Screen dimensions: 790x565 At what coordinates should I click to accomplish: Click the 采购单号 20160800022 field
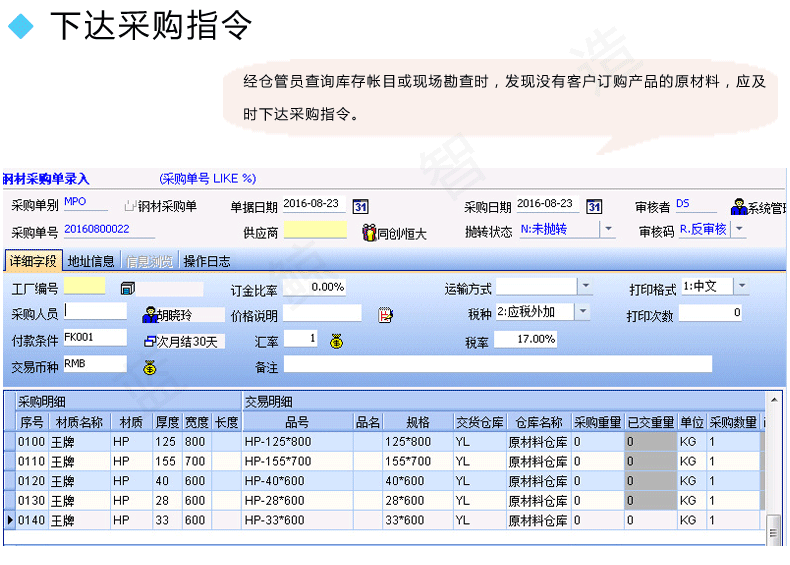click(x=109, y=230)
